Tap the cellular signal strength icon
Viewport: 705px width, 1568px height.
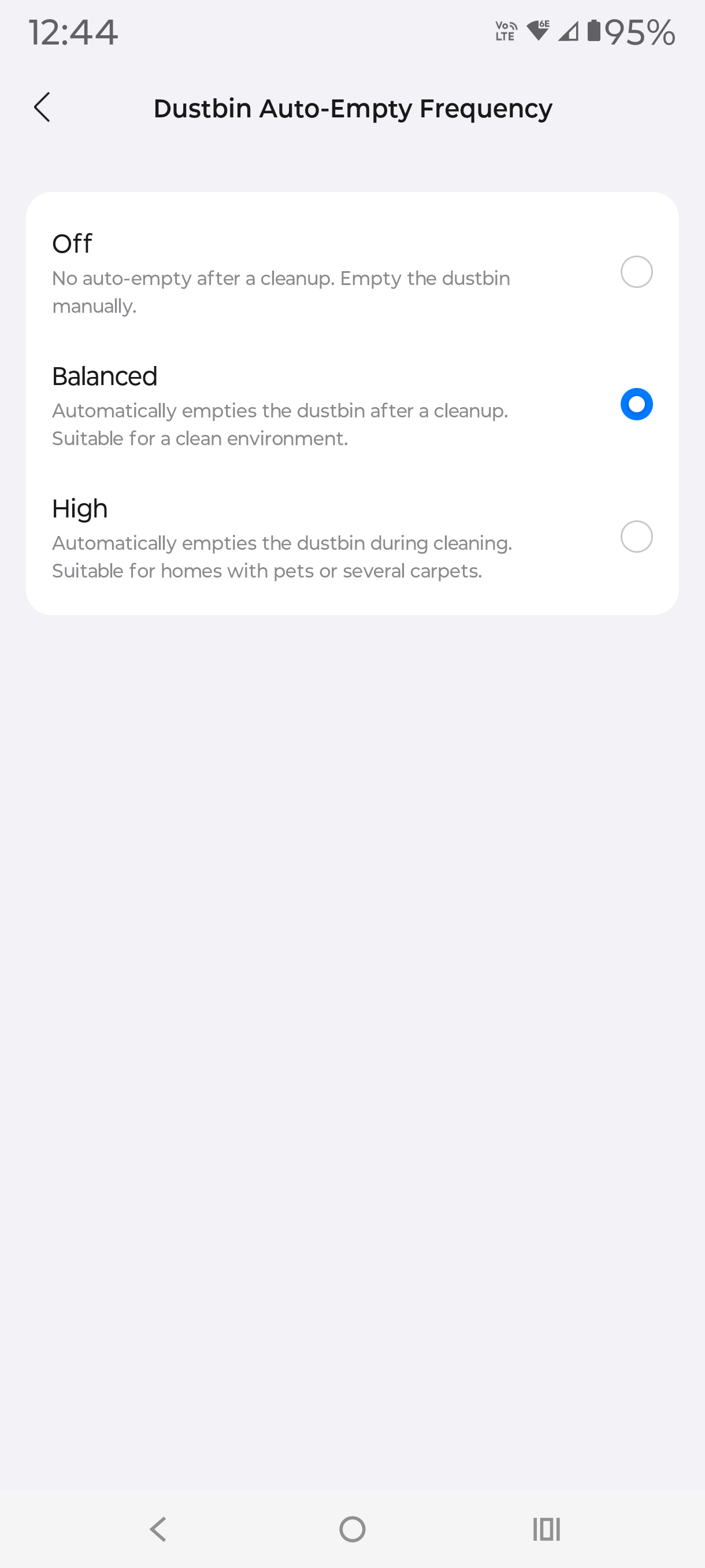point(568,31)
